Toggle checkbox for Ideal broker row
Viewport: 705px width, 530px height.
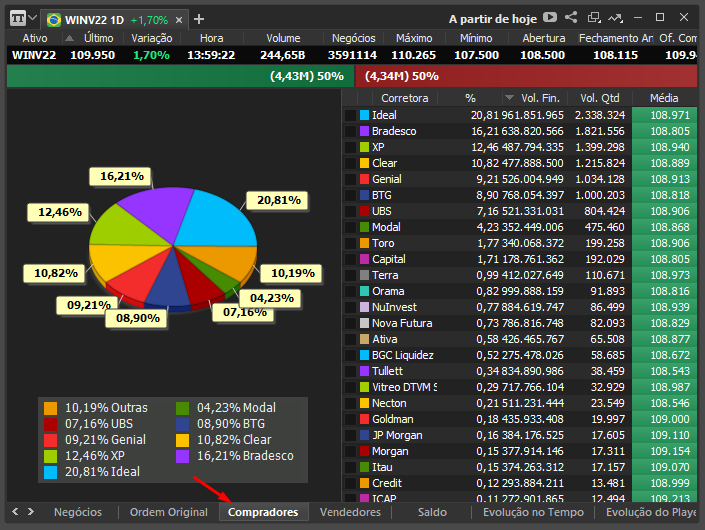click(x=350, y=115)
